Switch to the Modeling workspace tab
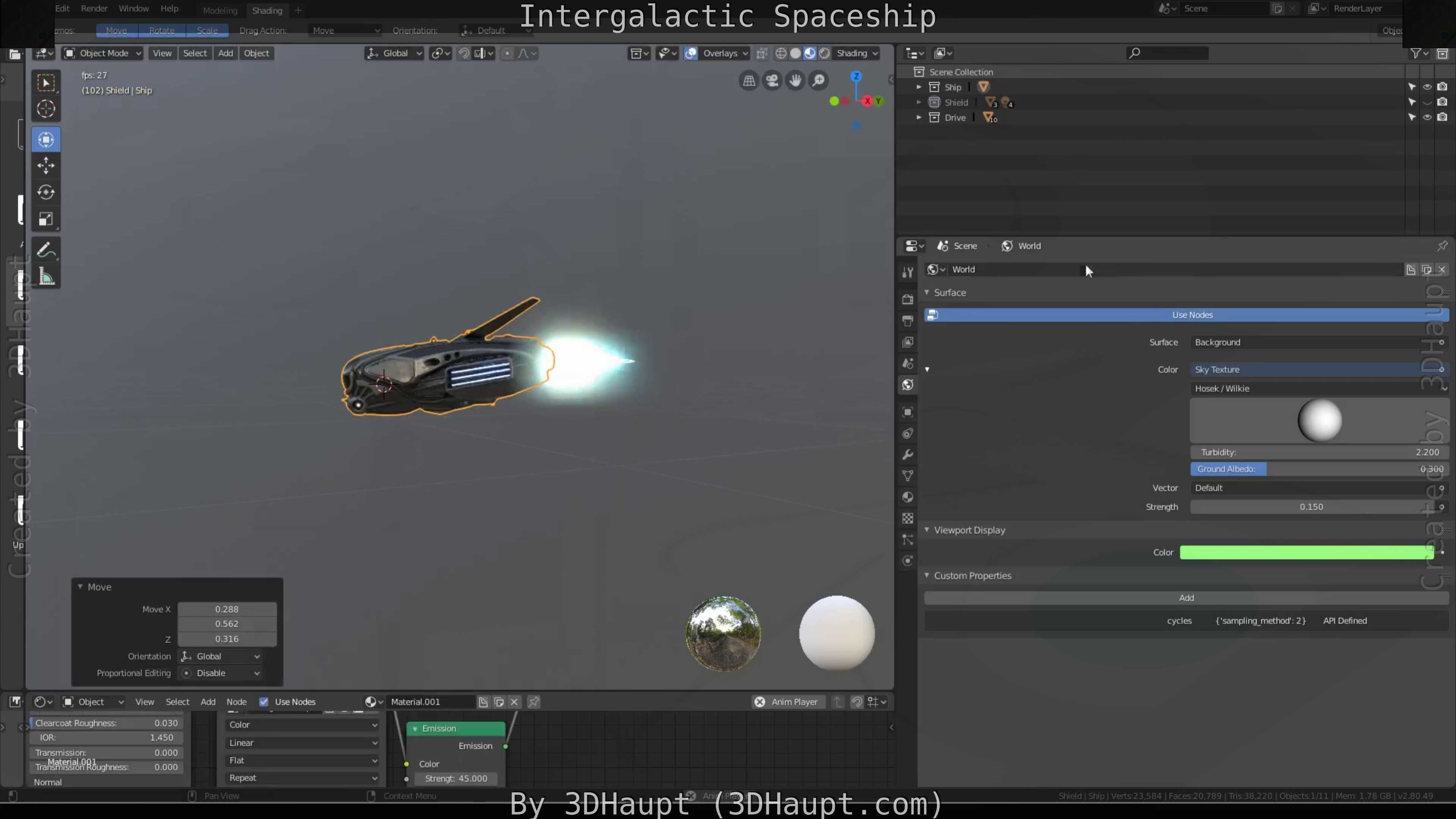 (220, 10)
